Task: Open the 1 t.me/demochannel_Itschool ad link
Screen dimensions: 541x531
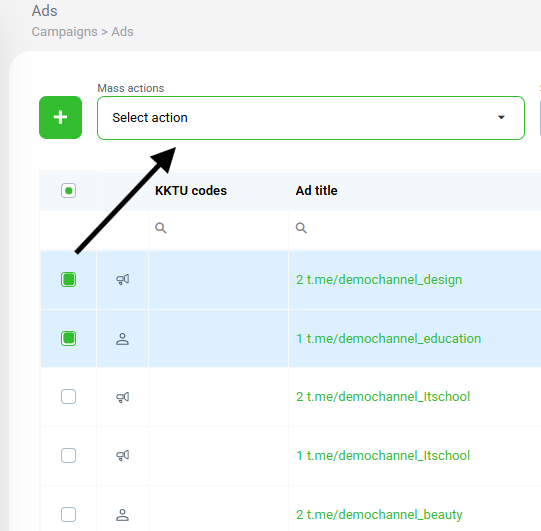Action: click(383, 455)
